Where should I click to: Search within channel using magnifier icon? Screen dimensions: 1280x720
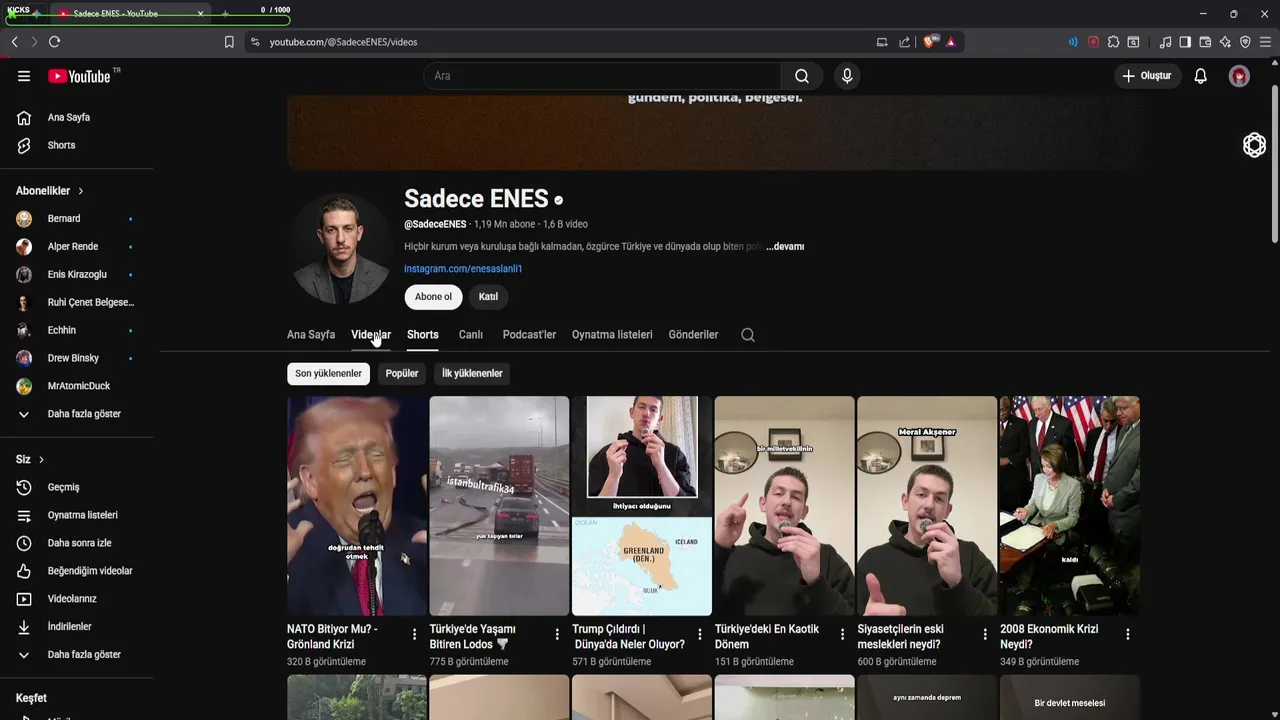[748, 335]
